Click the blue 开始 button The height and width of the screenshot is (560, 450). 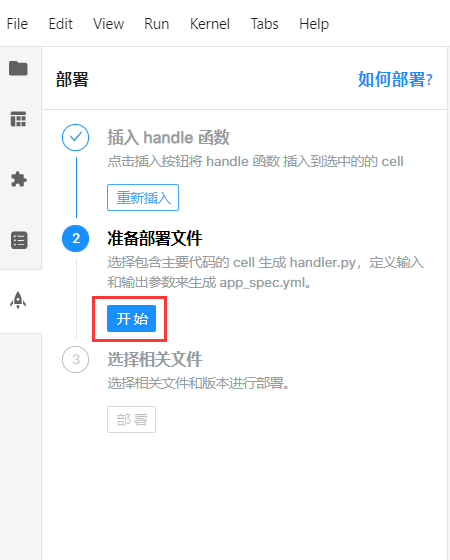click(131, 319)
